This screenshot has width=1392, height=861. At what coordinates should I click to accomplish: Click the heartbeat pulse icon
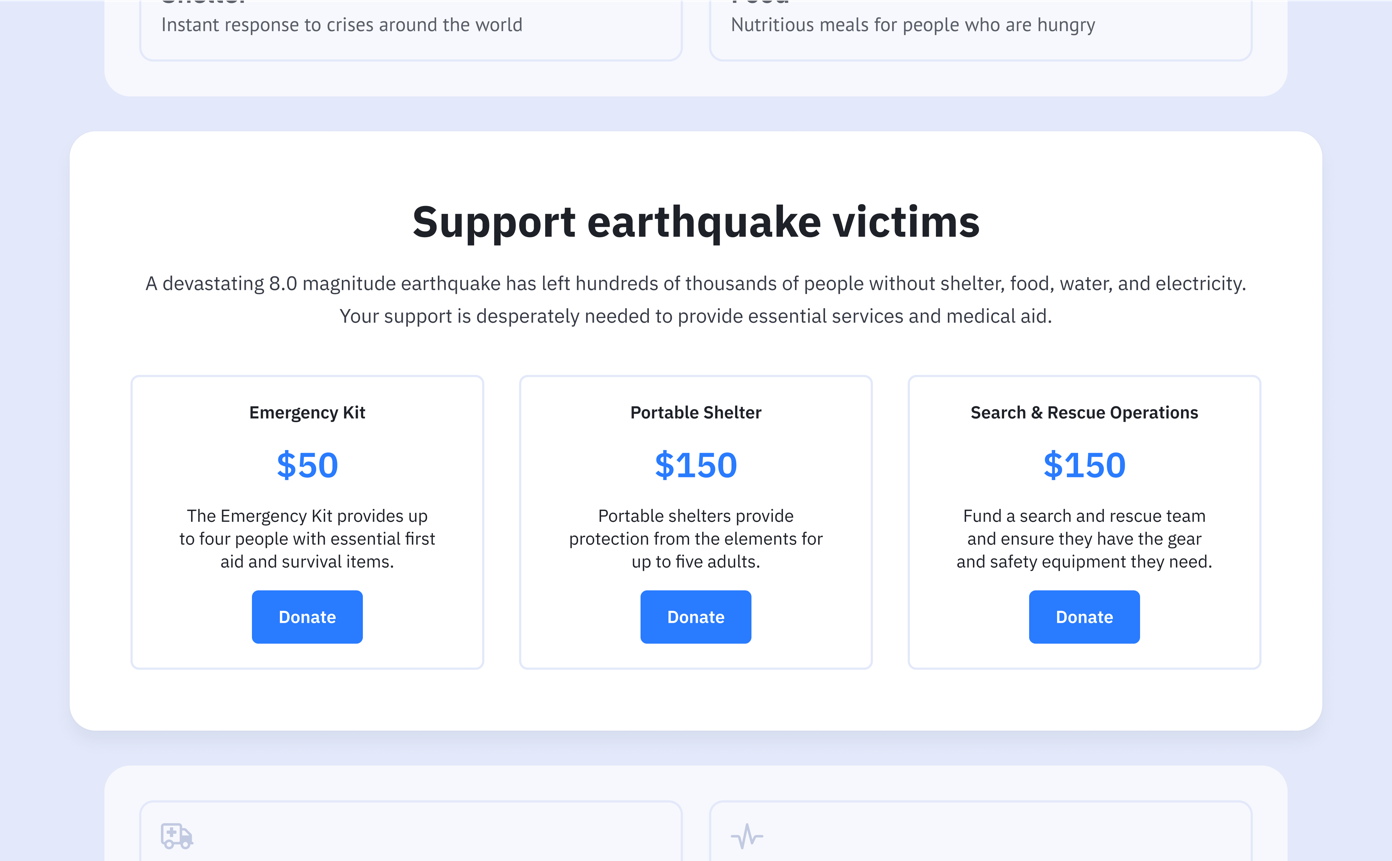coord(747,836)
